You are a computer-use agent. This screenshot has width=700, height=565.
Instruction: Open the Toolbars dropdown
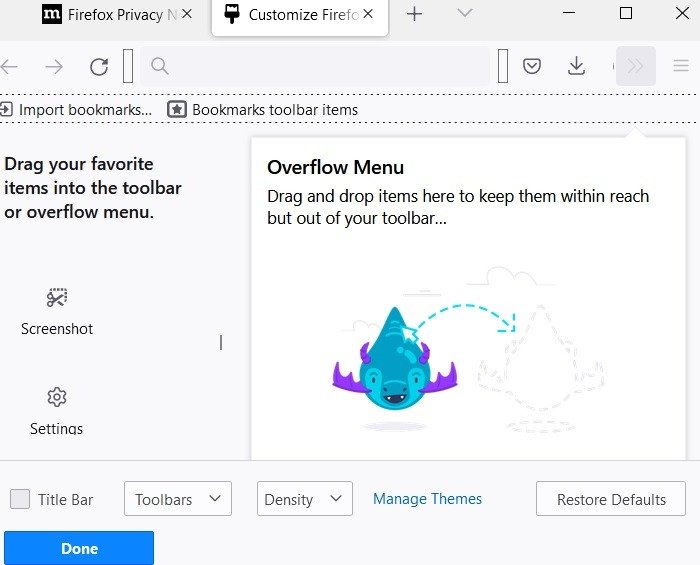[178, 499]
